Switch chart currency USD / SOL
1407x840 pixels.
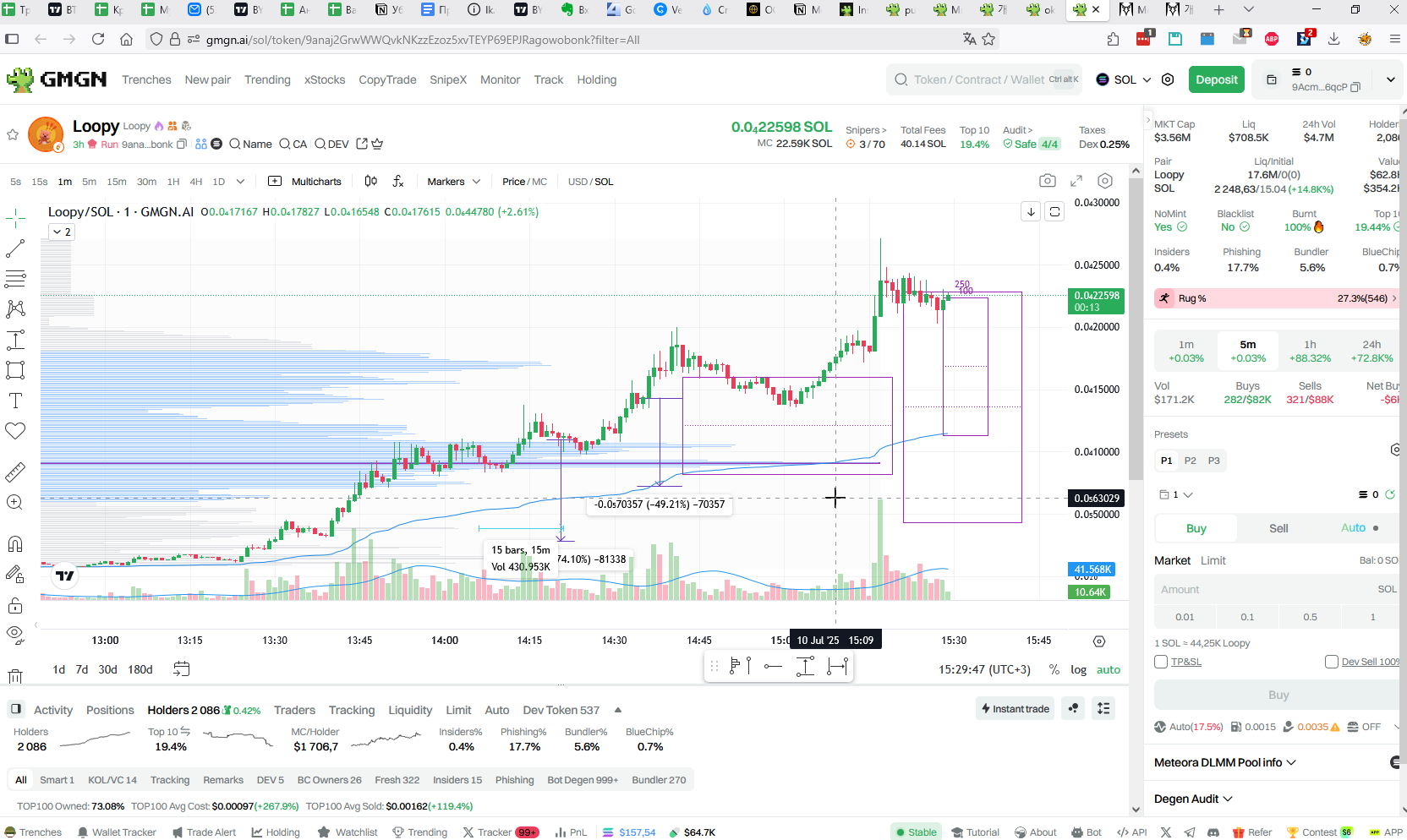coord(590,182)
